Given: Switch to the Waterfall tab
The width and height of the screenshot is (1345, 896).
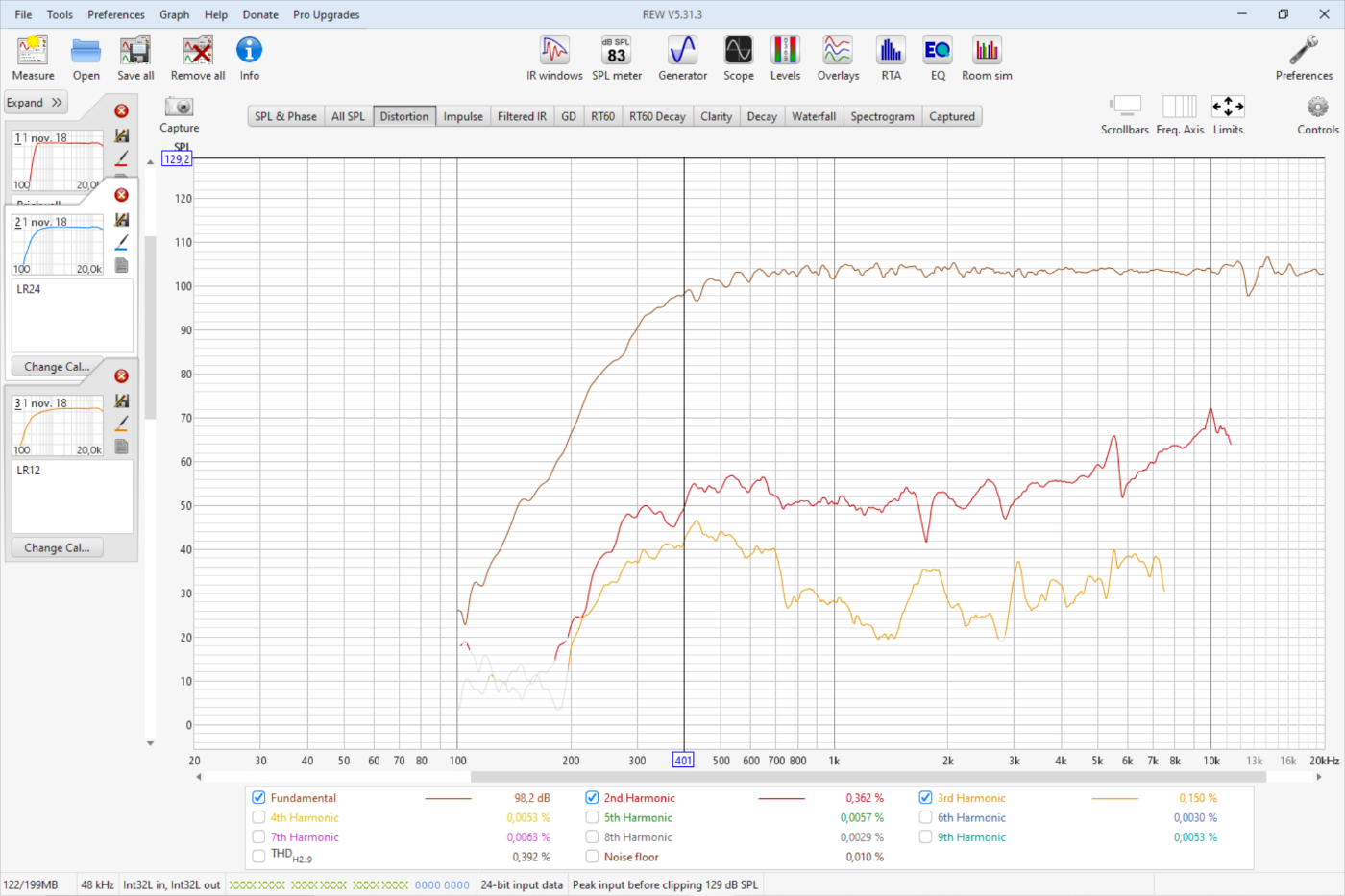Looking at the screenshot, I should coord(813,116).
